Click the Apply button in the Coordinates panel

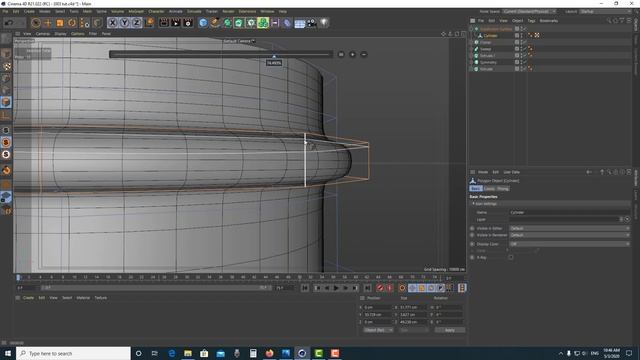point(449,330)
